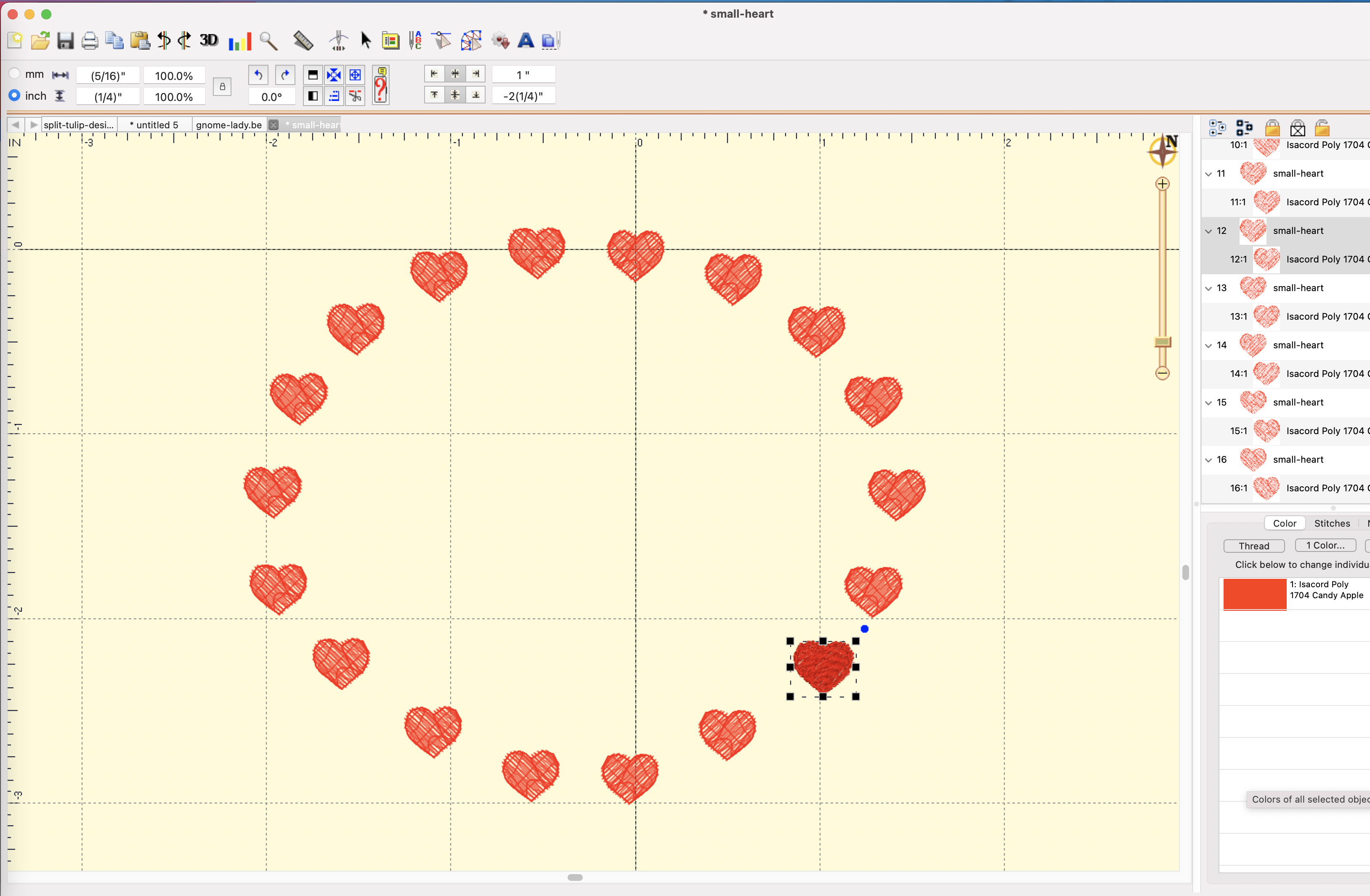This screenshot has width=1370, height=896.
Task: Close the gnome-lady.be tab X button
Action: point(274,125)
